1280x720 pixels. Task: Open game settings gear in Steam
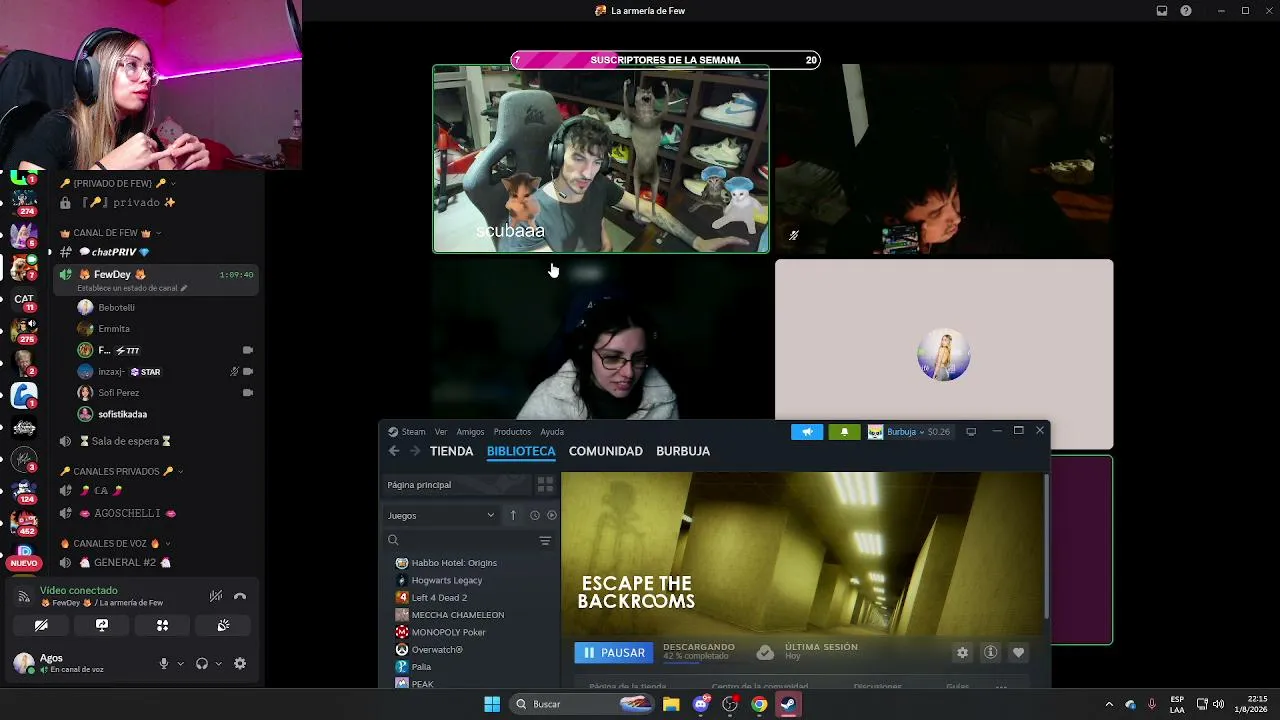click(962, 653)
